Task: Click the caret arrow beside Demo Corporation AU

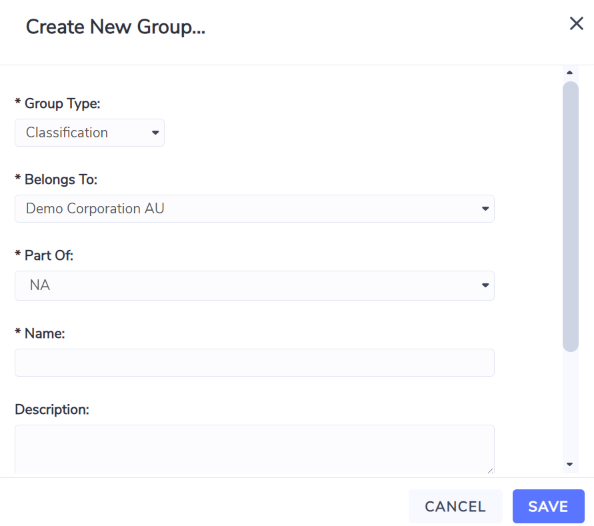Action: pos(485,208)
